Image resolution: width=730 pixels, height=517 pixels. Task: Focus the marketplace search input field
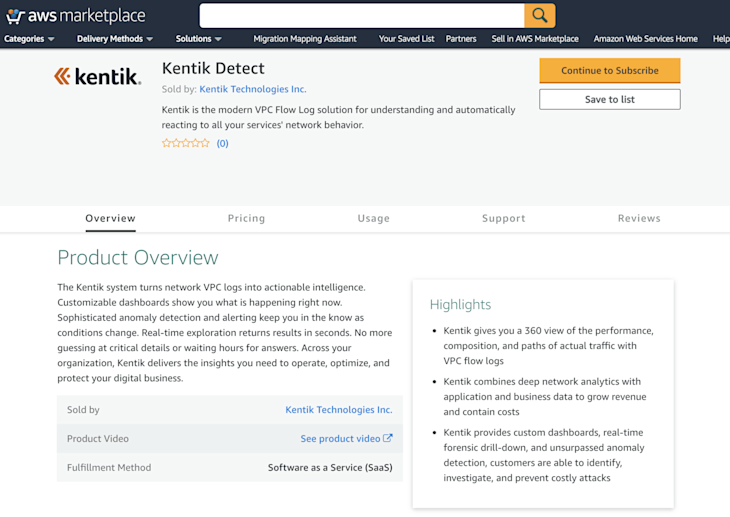[362, 16]
